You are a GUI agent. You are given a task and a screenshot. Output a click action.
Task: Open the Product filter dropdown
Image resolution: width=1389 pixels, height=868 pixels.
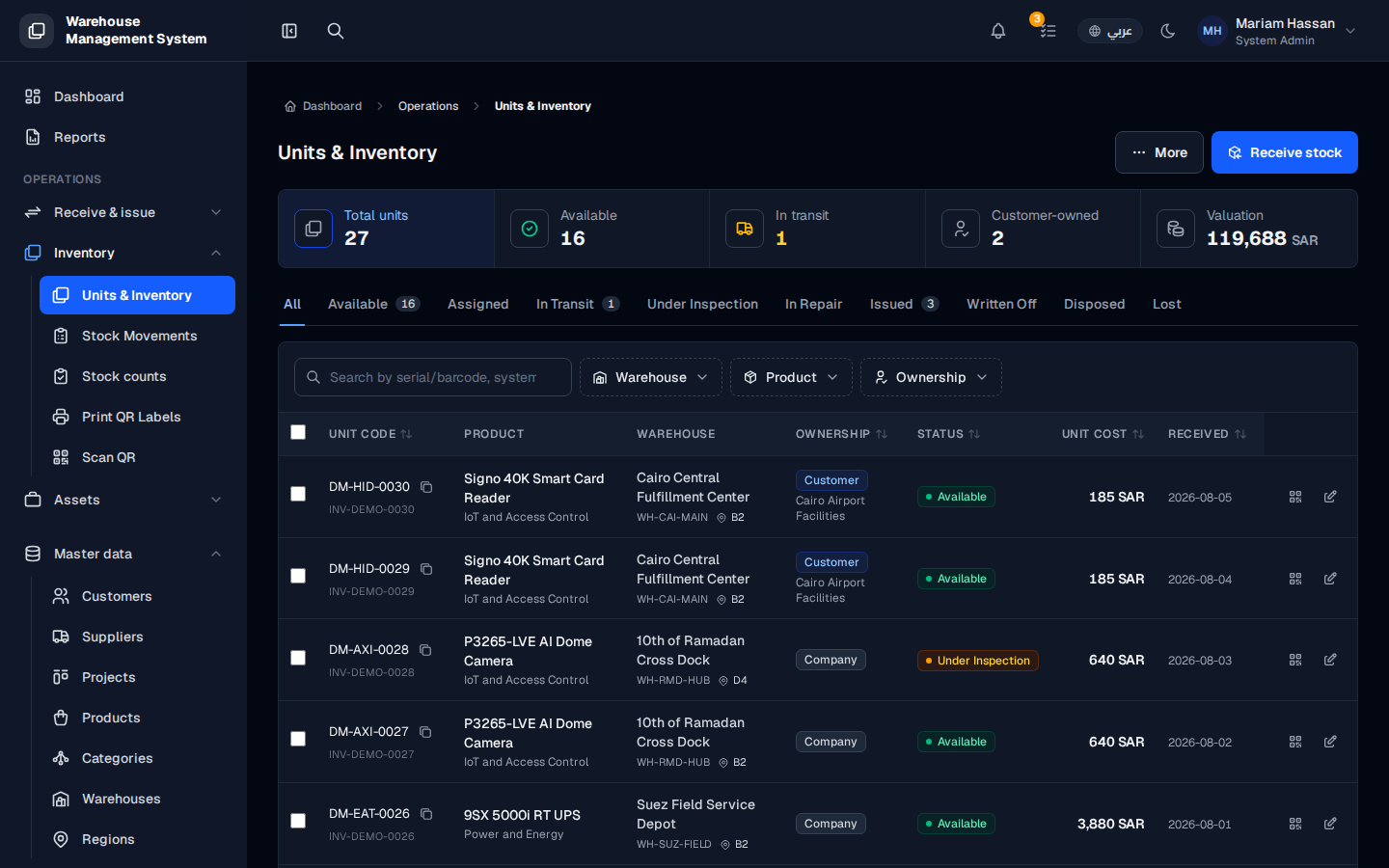791,377
